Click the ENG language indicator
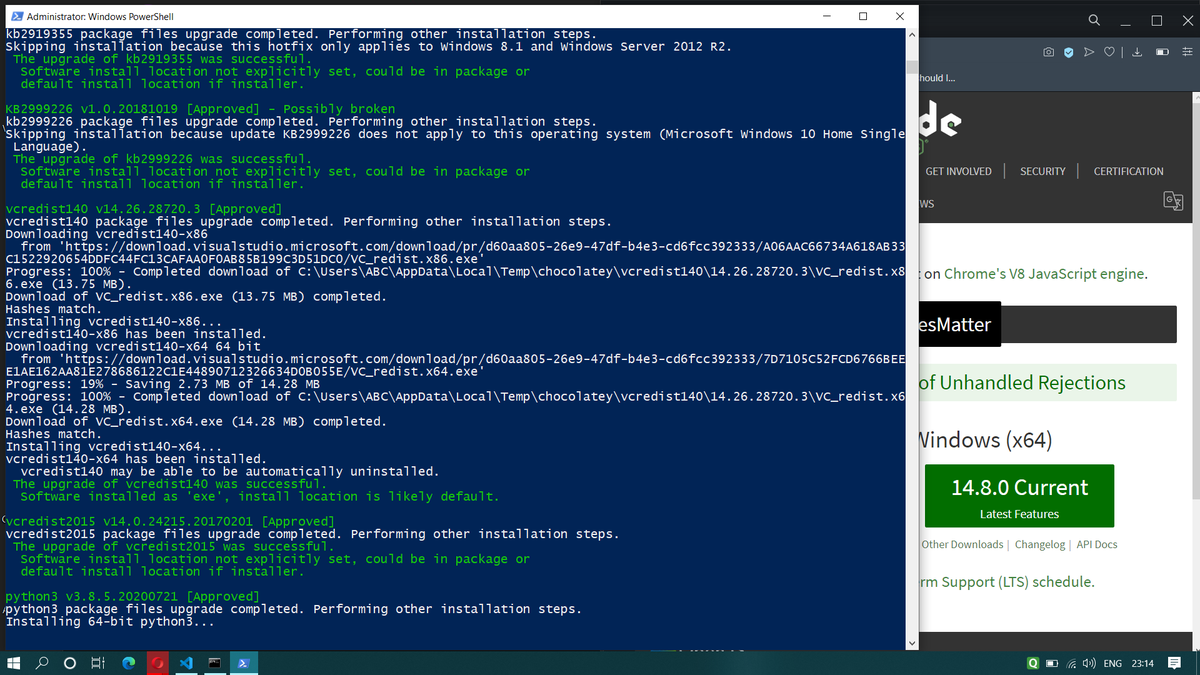Screen dimensions: 1200x675 (1112, 663)
